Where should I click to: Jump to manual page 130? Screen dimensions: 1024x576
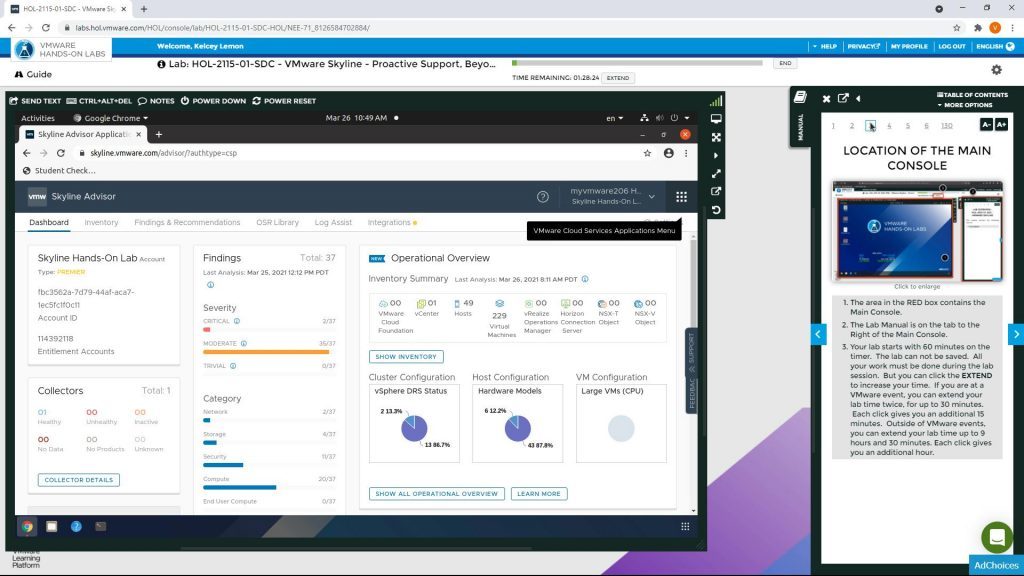[946, 125]
